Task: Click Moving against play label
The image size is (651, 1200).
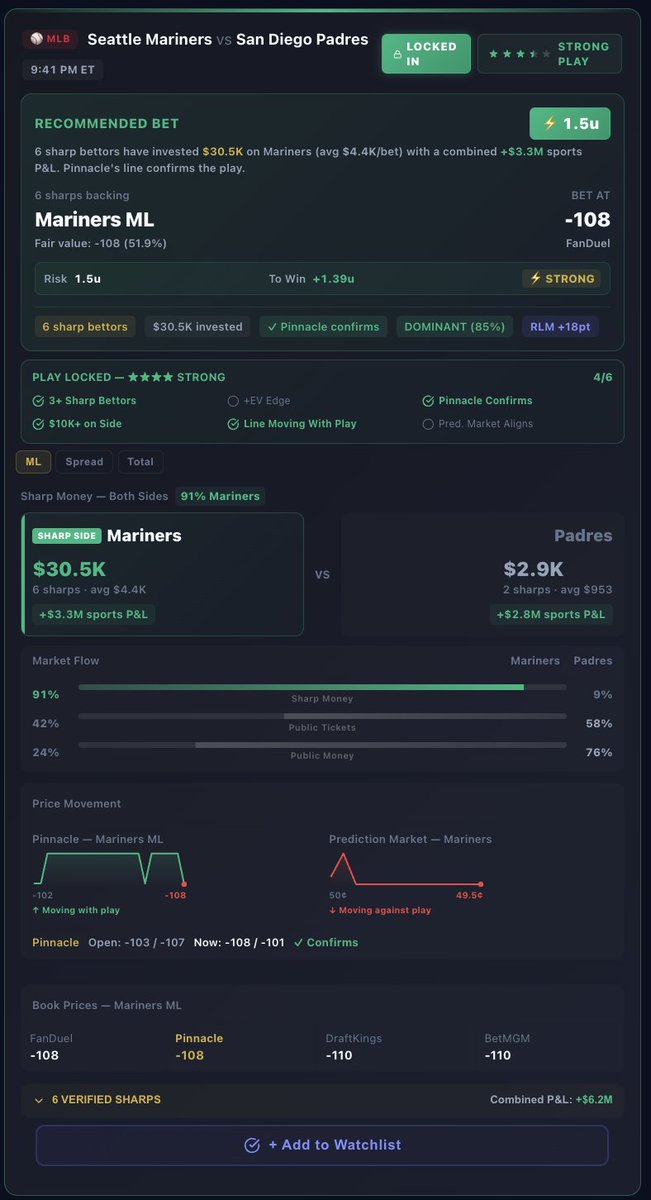Action: tap(380, 910)
